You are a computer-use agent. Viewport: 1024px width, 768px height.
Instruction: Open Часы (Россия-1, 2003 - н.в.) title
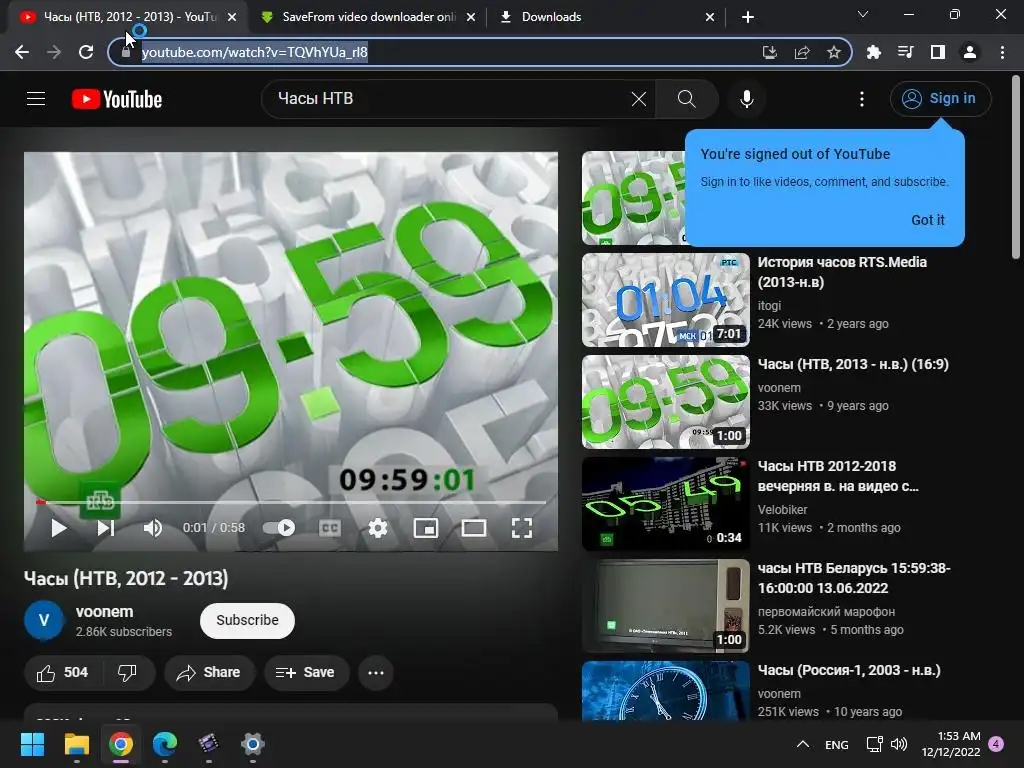pyautogui.click(x=849, y=671)
